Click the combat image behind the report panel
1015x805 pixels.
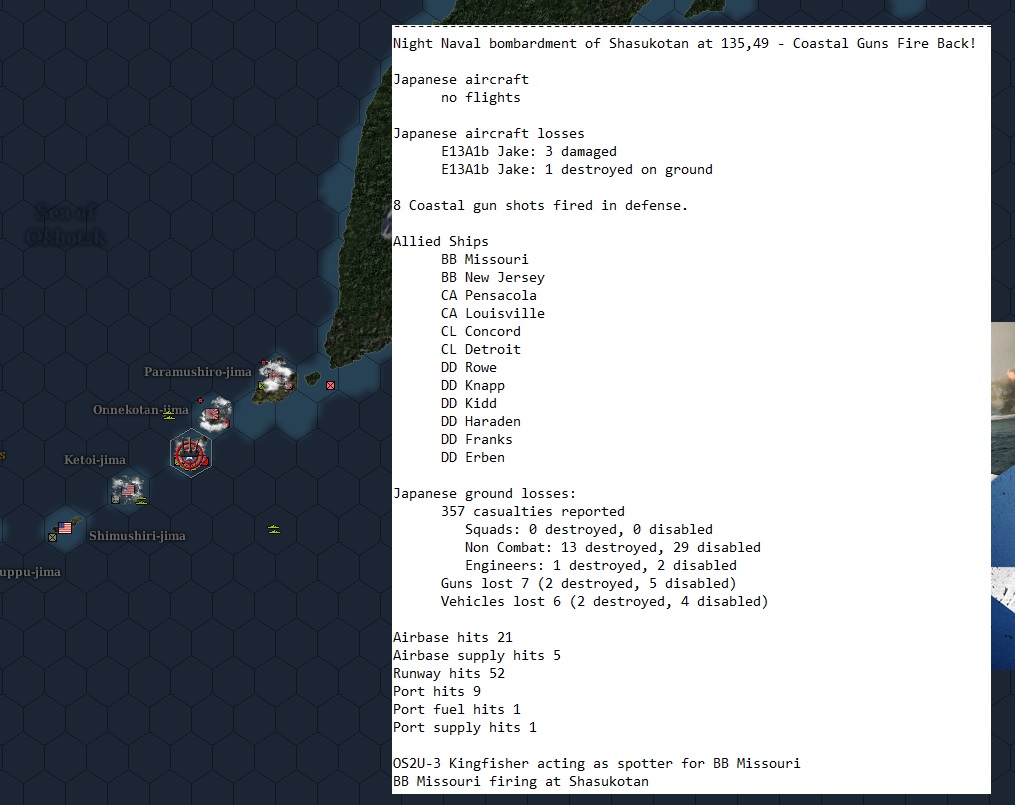(x=1003, y=495)
